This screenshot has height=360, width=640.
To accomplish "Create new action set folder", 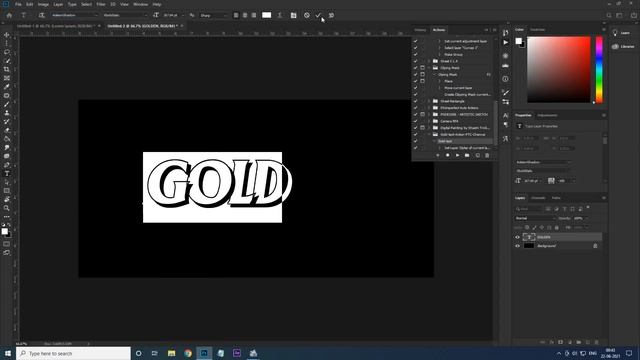I will click(467, 155).
